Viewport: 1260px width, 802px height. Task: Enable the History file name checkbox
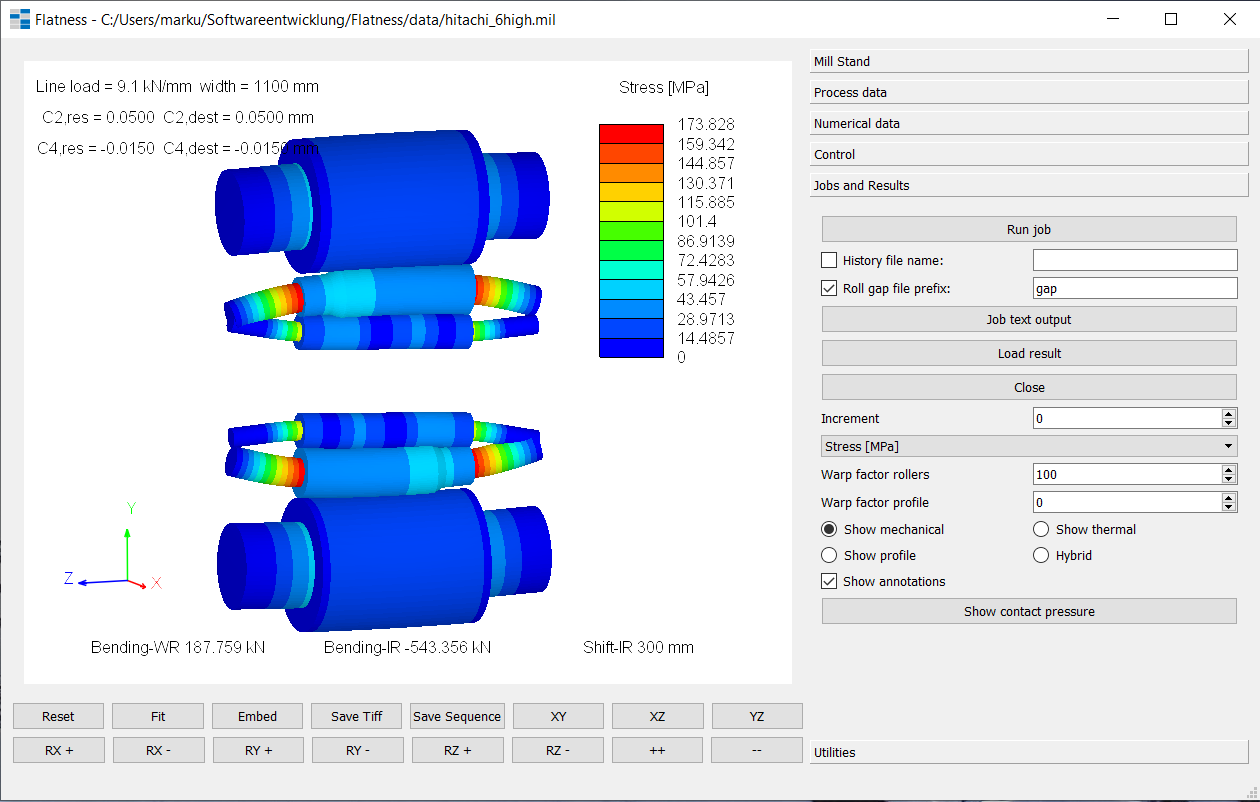(x=829, y=259)
